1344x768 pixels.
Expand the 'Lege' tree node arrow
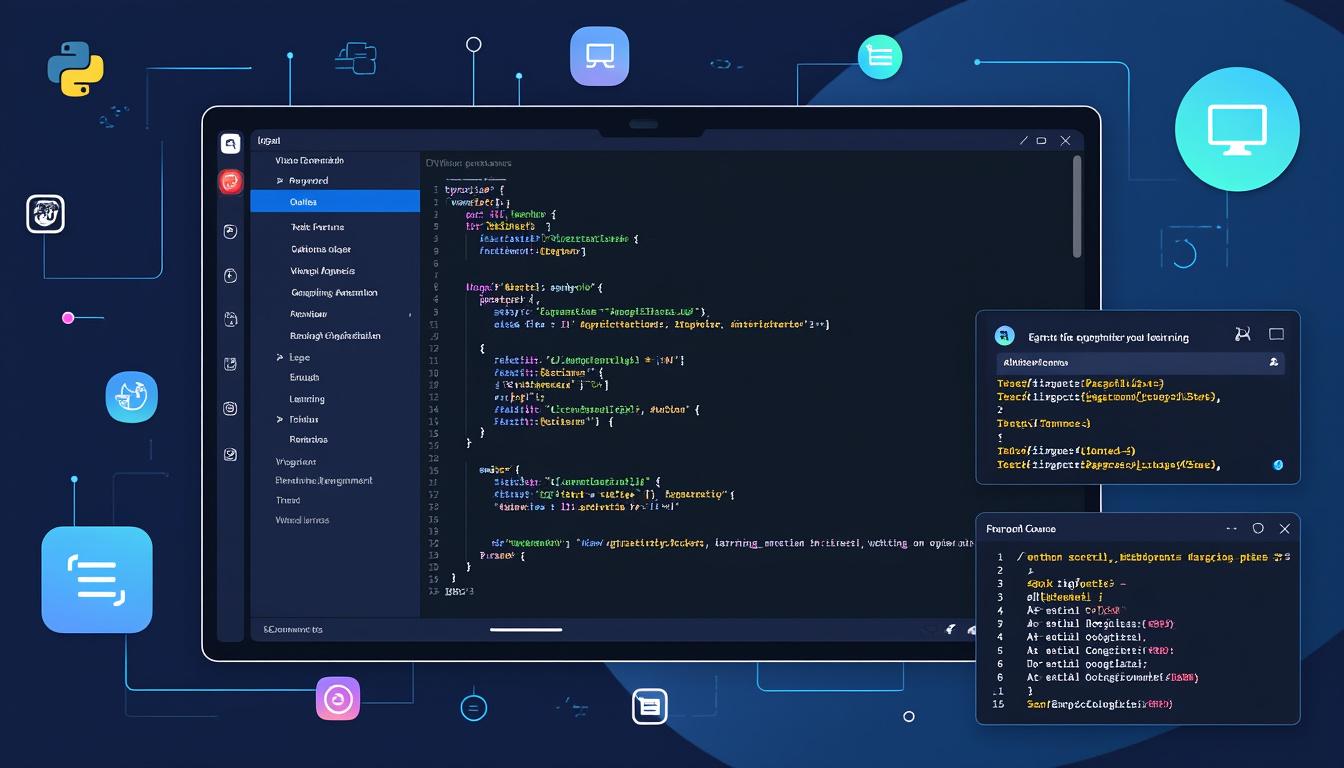click(x=280, y=357)
